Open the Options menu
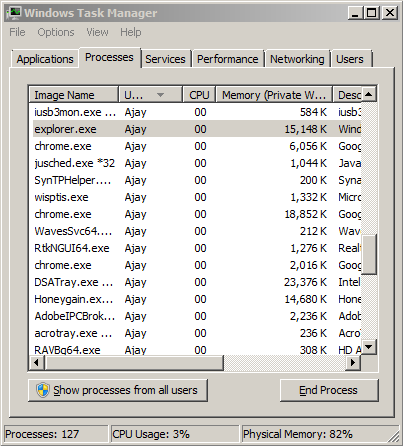The image size is (403, 446). click(56, 32)
